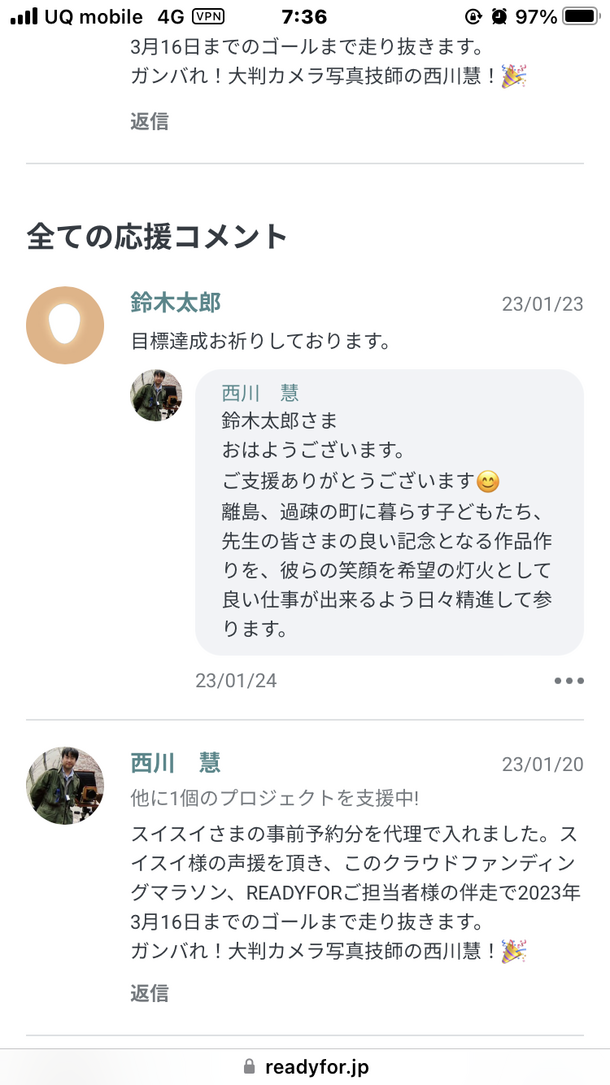
Task: Tap the VPN indicator in the status bar
Action: [208, 17]
